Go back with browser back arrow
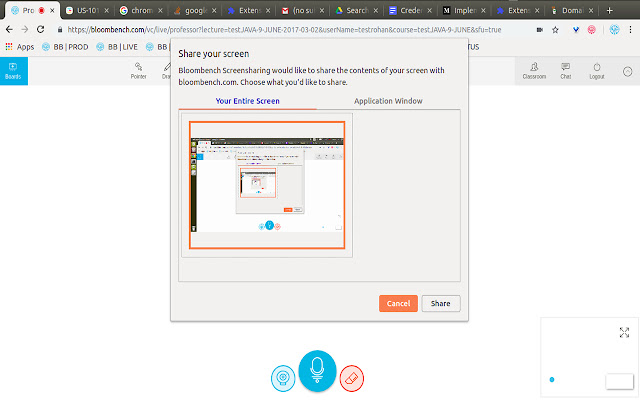The height and width of the screenshot is (400, 640). pos(9,29)
